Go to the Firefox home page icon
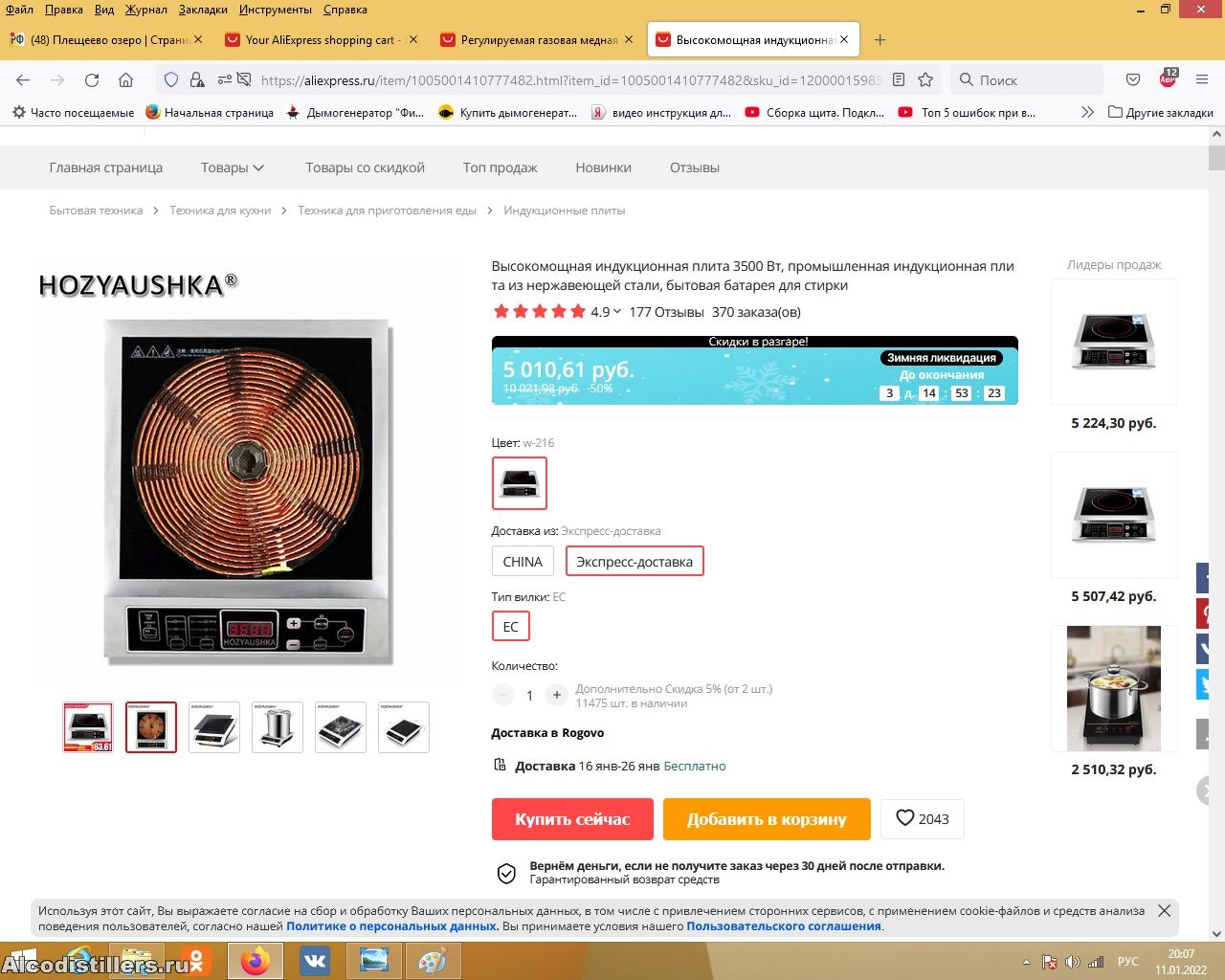The image size is (1225, 980). coord(125,80)
